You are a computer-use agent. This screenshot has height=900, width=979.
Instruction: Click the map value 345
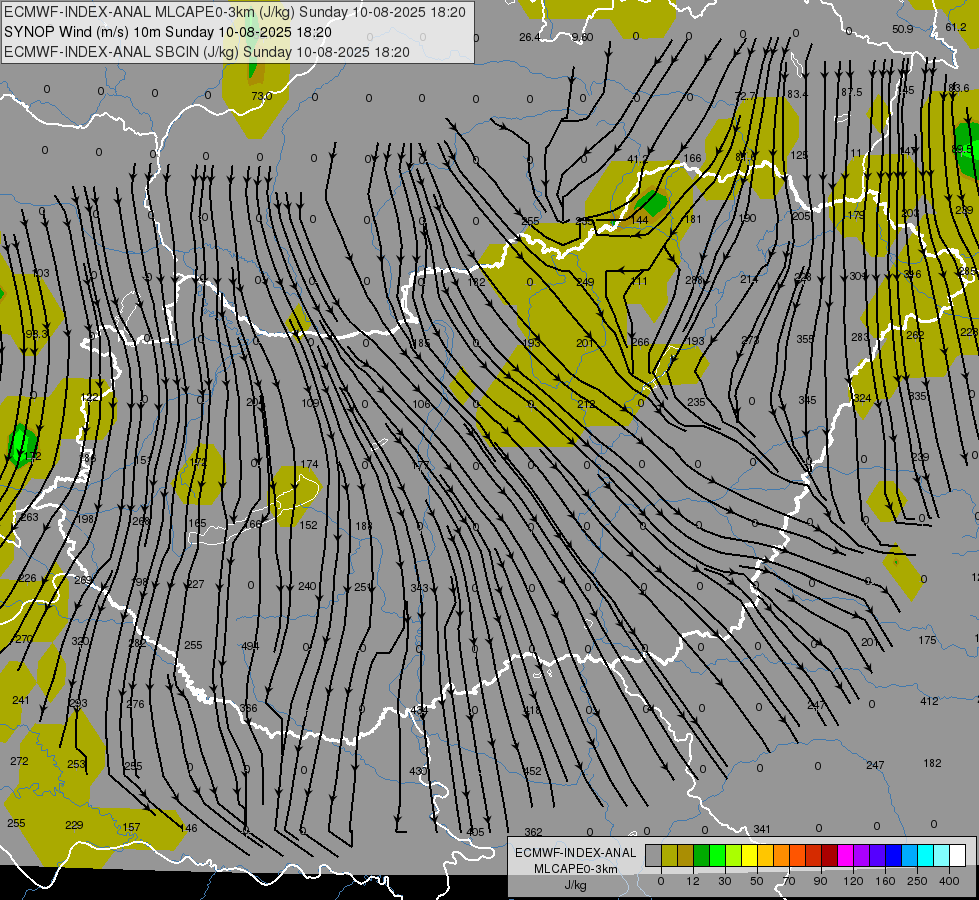pyautogui.click(x=807, y=400)
